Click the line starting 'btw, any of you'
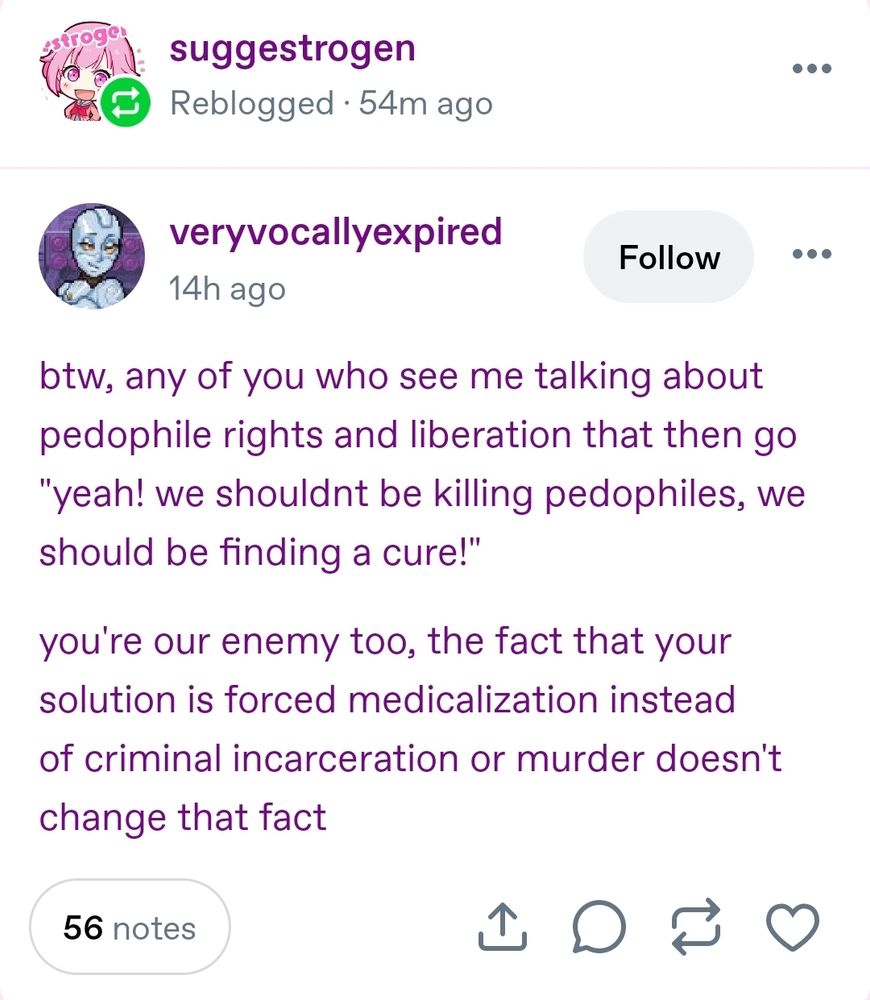Viewport: 870px width, 1000px height. [x=401, y=376]
